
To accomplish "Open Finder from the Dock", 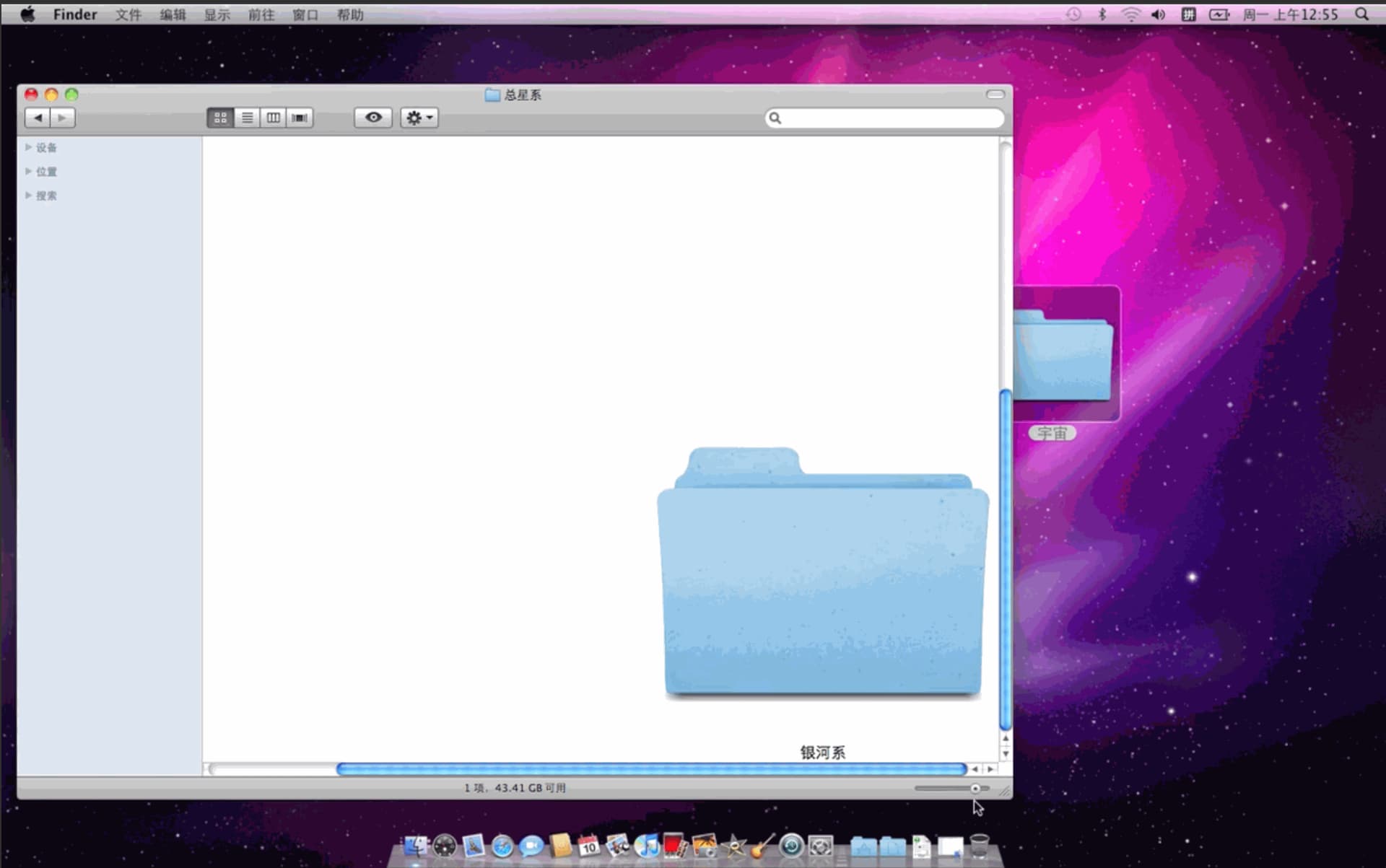I will pyautogui.click(x=416, y=846).
